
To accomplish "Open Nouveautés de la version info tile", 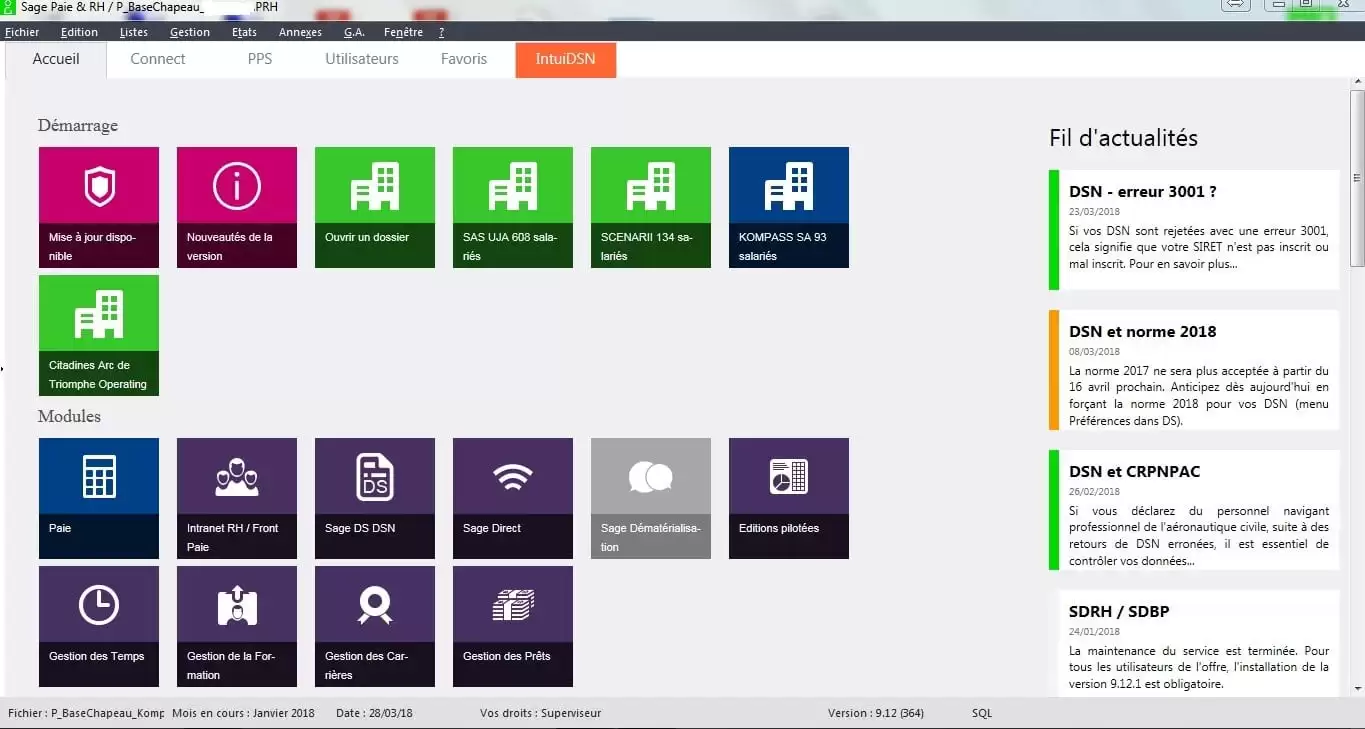I will click(x=236, y=207).
